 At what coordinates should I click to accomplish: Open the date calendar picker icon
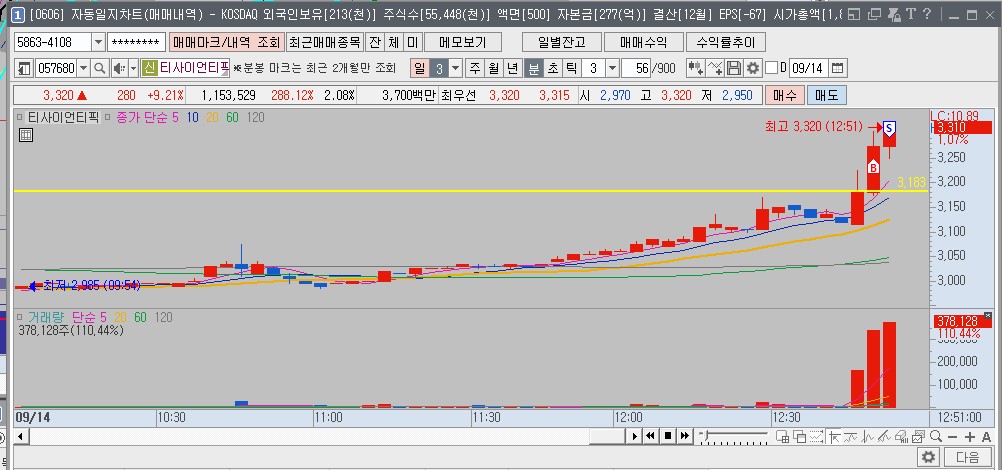tap(837, 68)
